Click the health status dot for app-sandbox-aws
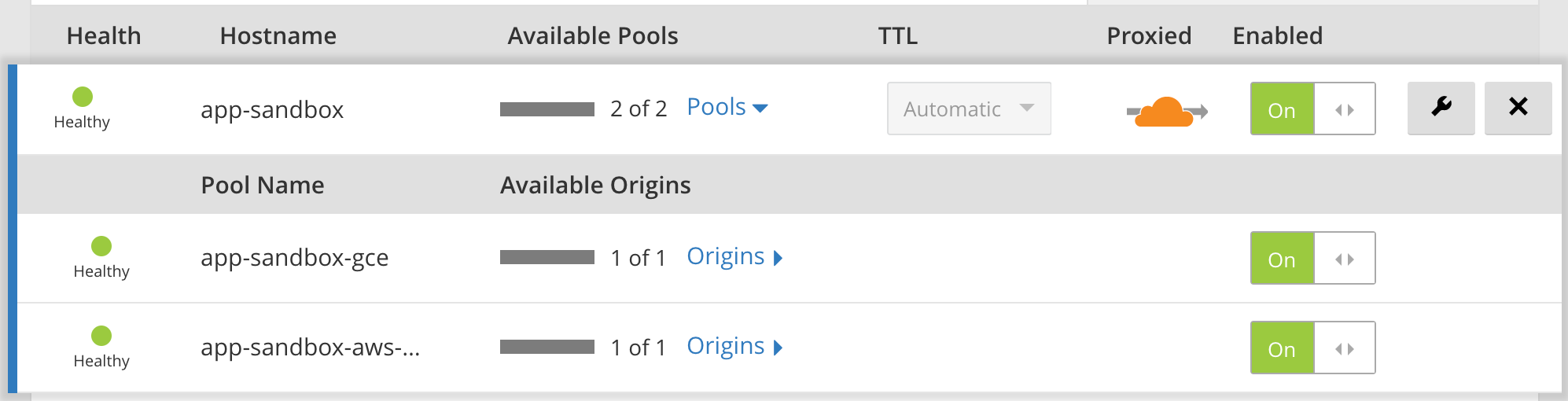The width and height of the screenshot is (1568, 401). [x=101, y=336]
